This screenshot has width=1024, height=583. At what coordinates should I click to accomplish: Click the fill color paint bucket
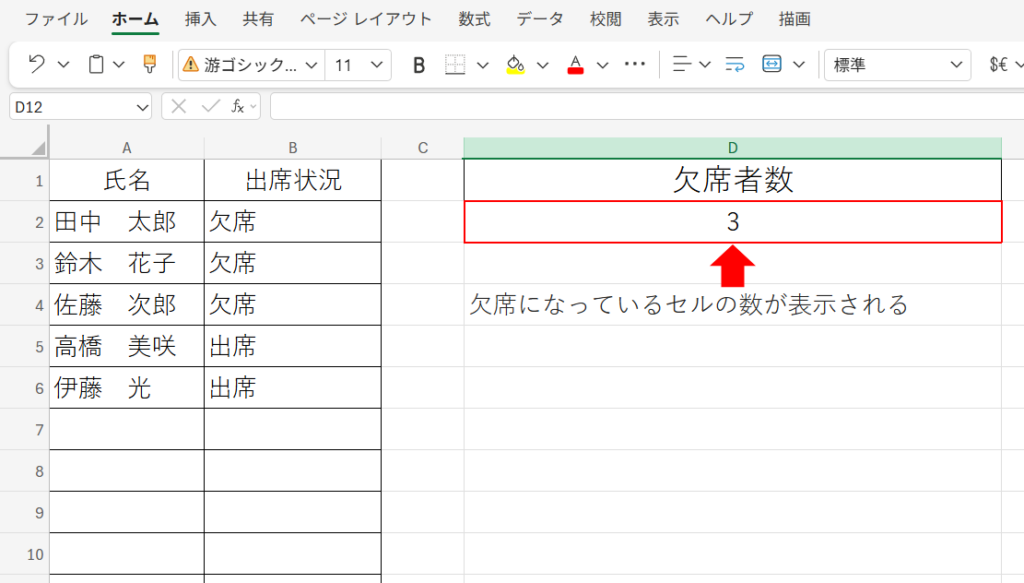515,65
